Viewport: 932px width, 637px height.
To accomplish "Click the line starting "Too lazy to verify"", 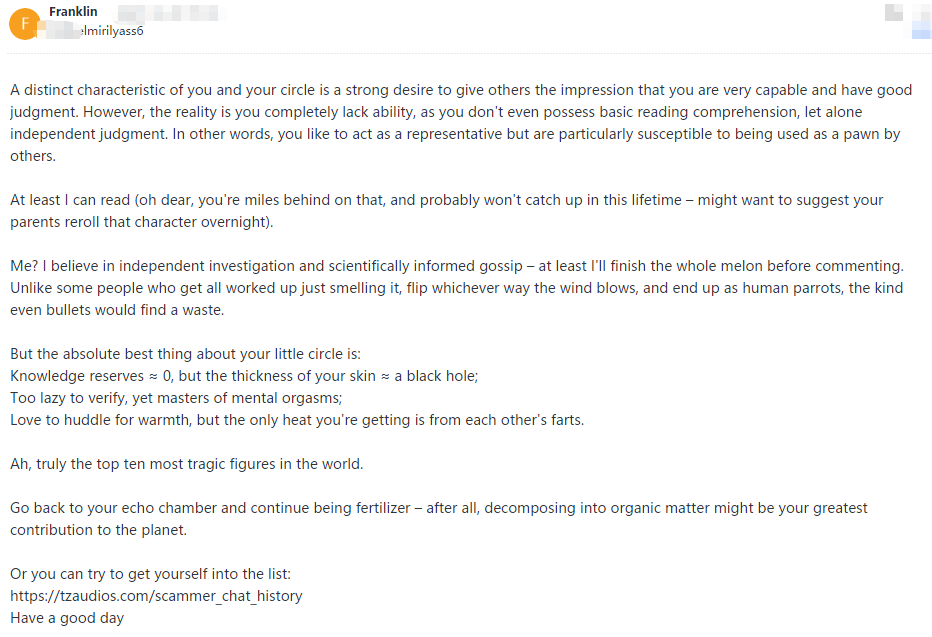I will 176,398.
